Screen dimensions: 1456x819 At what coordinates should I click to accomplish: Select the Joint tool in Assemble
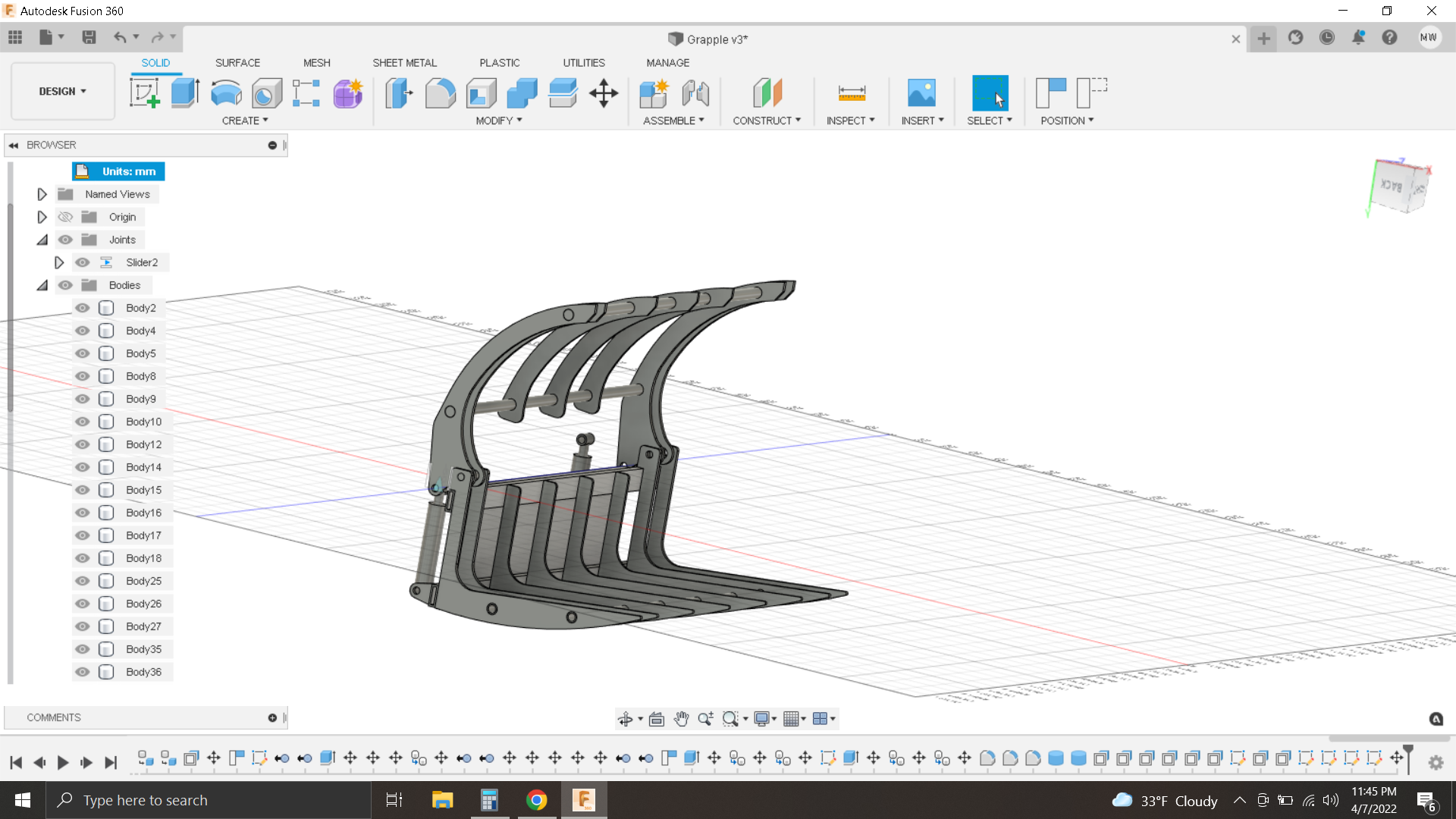click(x=695, y=93)
